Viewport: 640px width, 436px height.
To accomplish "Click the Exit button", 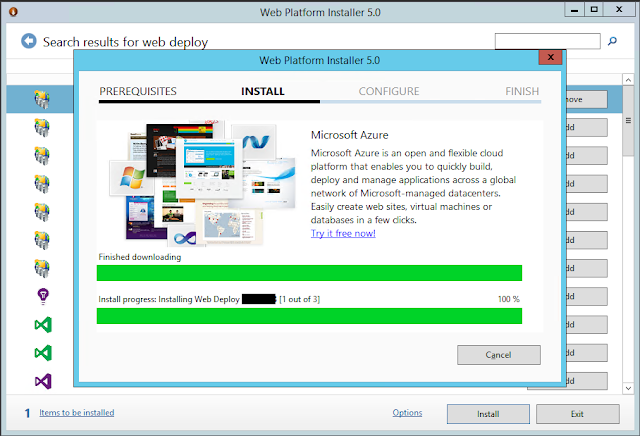I will 578,414.
